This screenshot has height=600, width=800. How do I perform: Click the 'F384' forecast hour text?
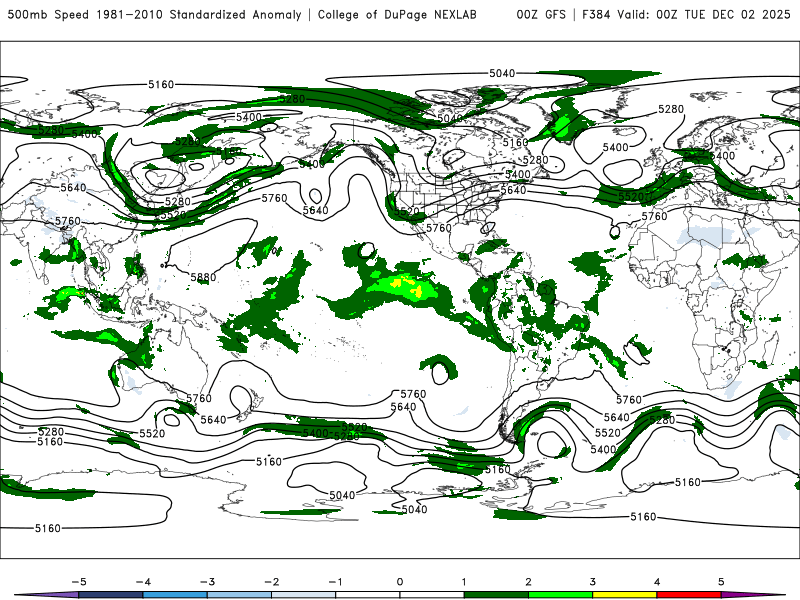(596, 14)
